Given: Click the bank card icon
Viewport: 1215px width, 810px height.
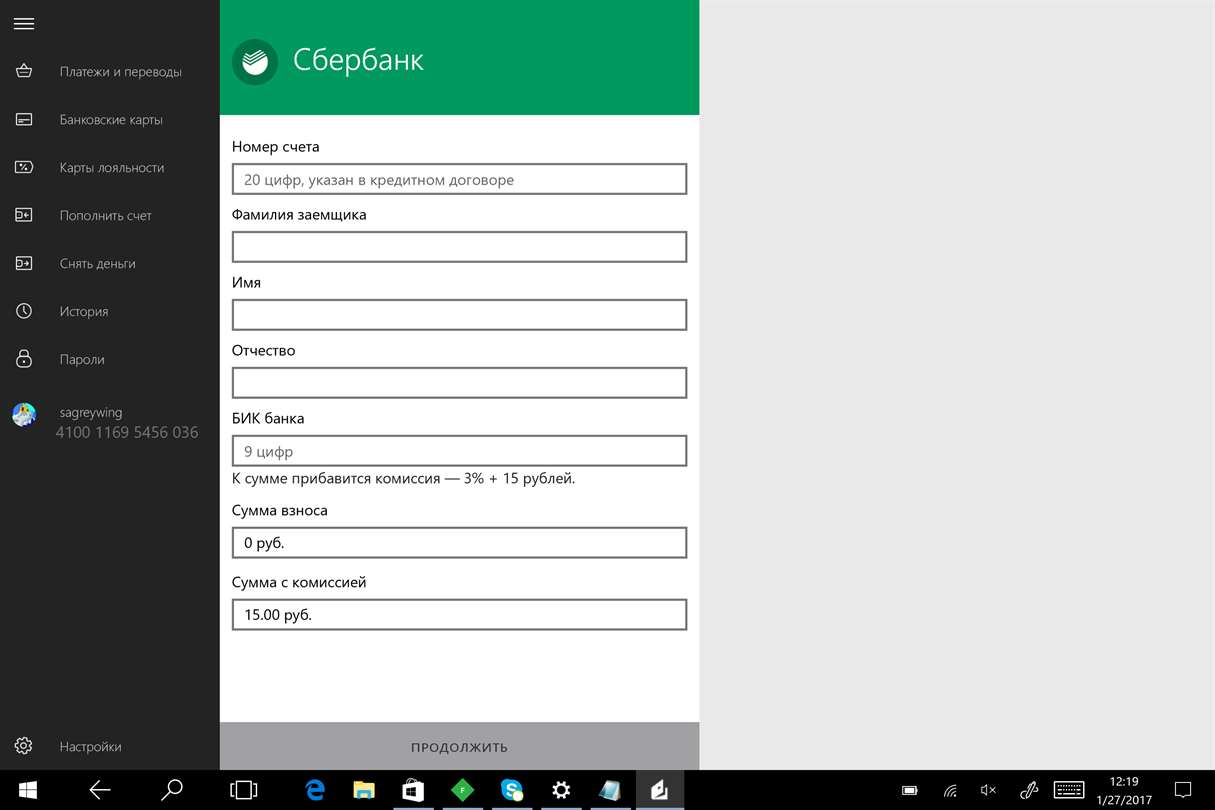Looking at the screenshot, I should [x=24, y=120].
